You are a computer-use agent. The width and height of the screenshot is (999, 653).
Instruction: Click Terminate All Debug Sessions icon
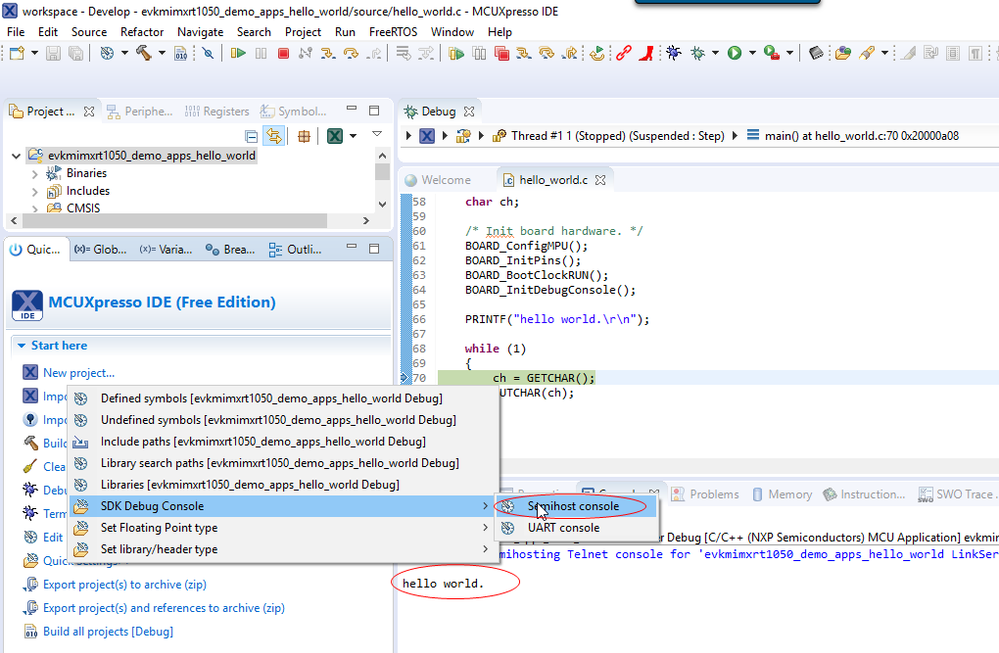pos(501,54)
